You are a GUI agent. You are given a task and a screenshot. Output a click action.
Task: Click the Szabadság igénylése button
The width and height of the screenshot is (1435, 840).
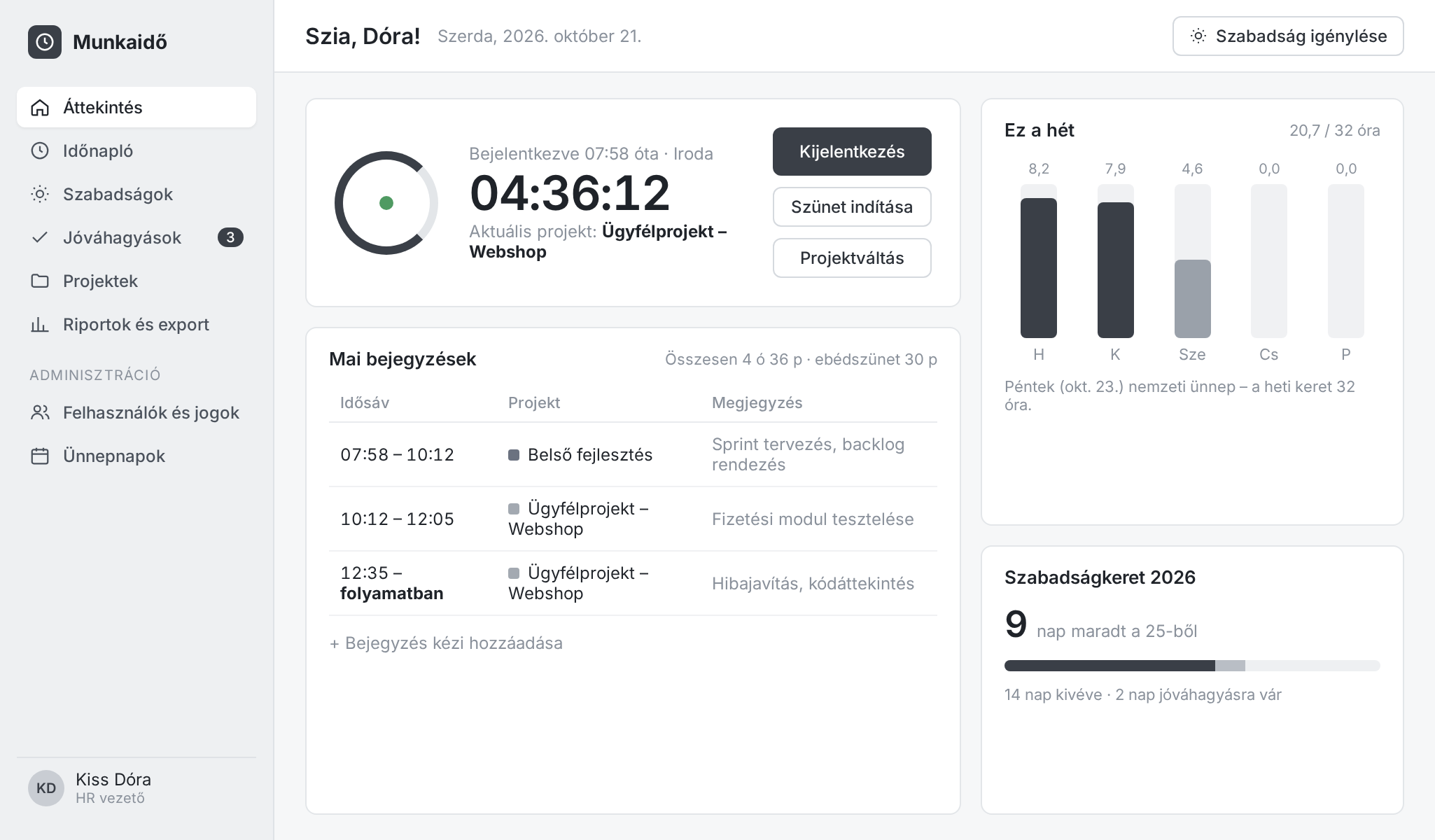(x=1288, y=36)
